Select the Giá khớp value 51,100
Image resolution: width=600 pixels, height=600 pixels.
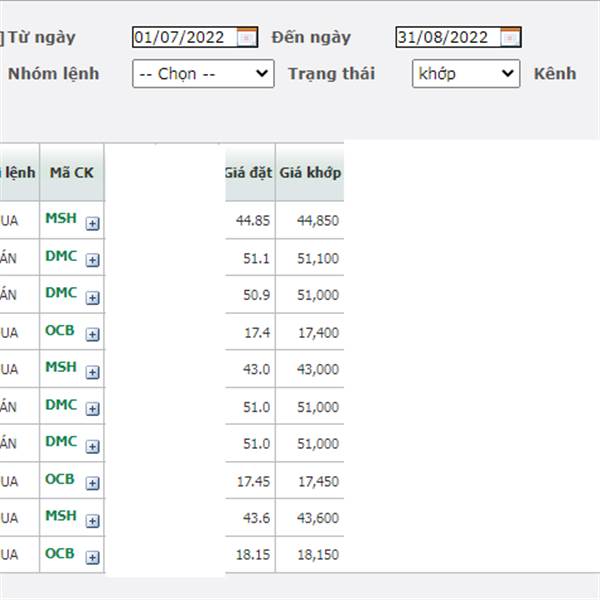[318, 259]
